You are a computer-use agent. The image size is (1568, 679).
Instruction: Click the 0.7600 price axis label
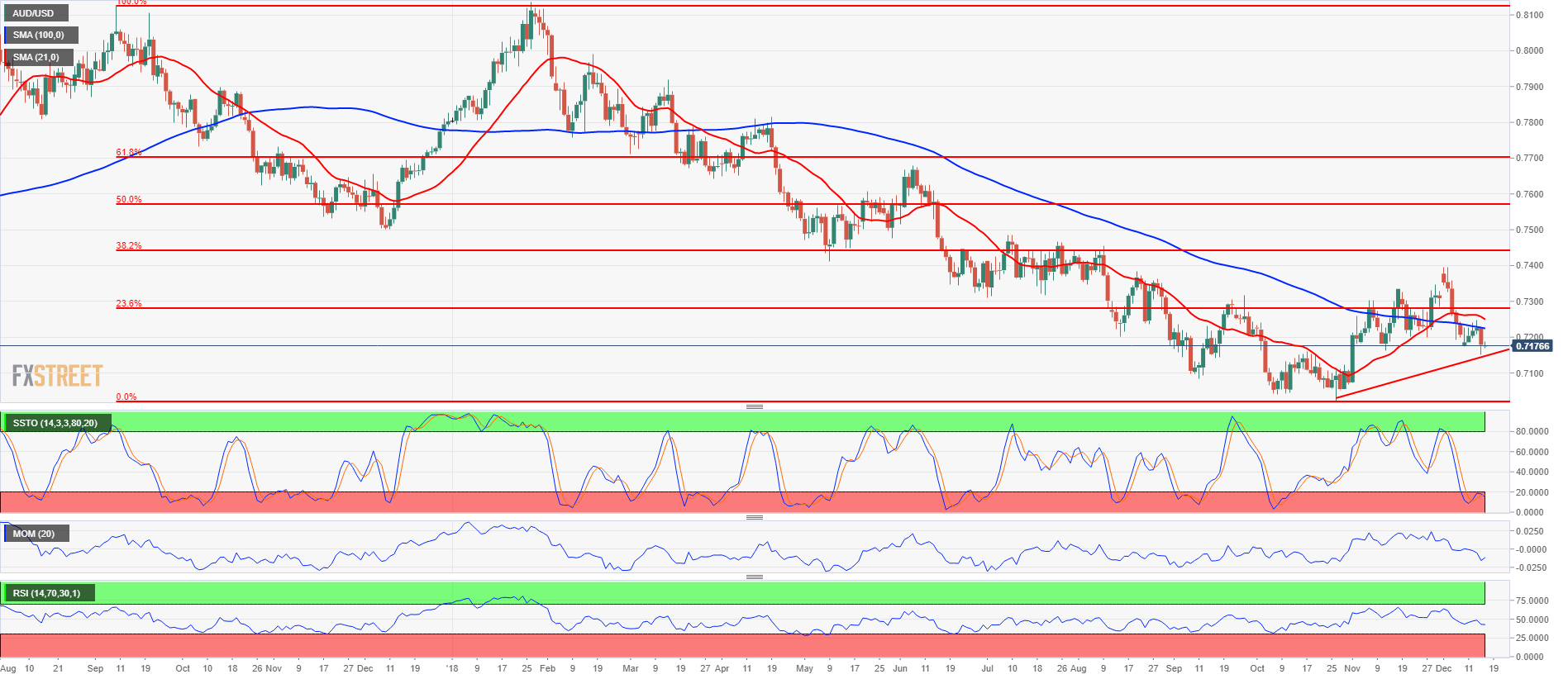pos(1529,194)
